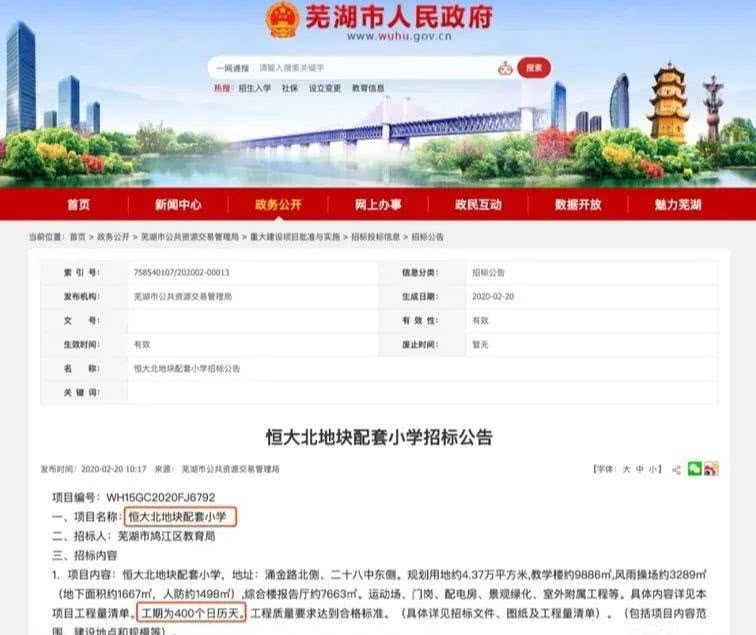
Task: Click the 招标人 芜湖市鸠江区教育局 line
Action: 134,536
